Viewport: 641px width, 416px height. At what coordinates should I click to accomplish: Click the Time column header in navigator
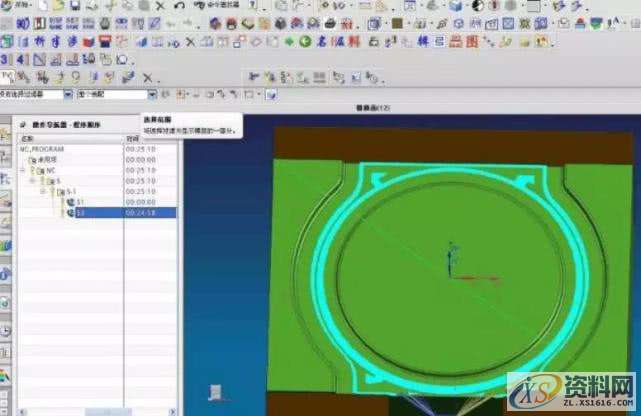135,138
